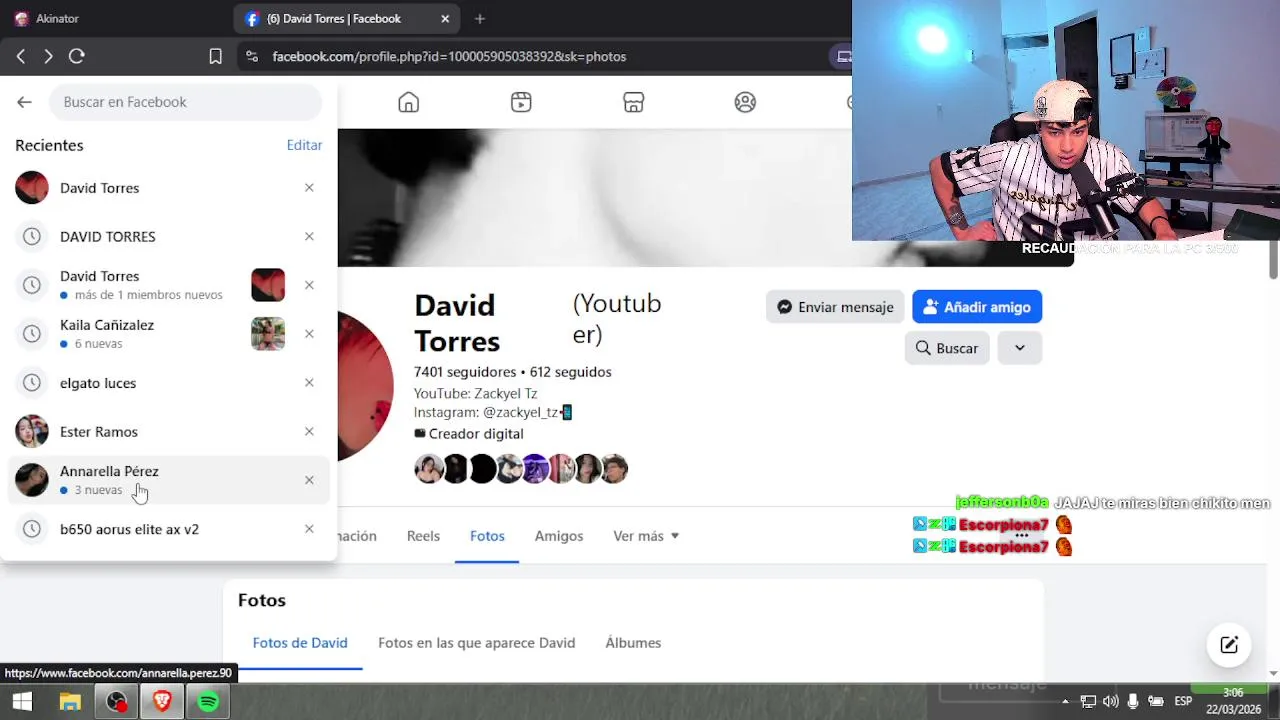The height and width of the screenshot is (720, 1280).
Task: Open Spotify from the taskbar
Action: (x=208, y=702)
